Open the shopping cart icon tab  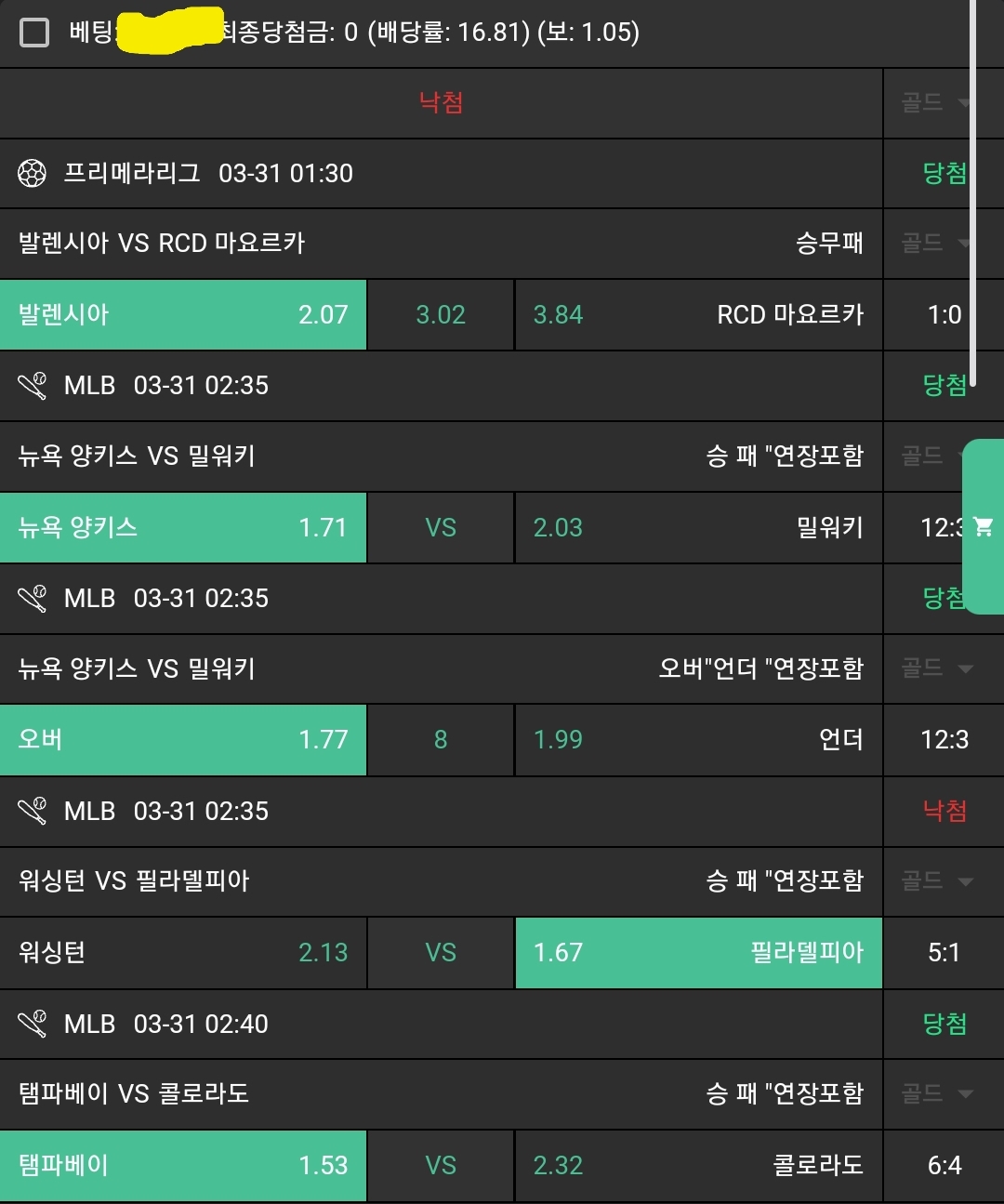984,527
